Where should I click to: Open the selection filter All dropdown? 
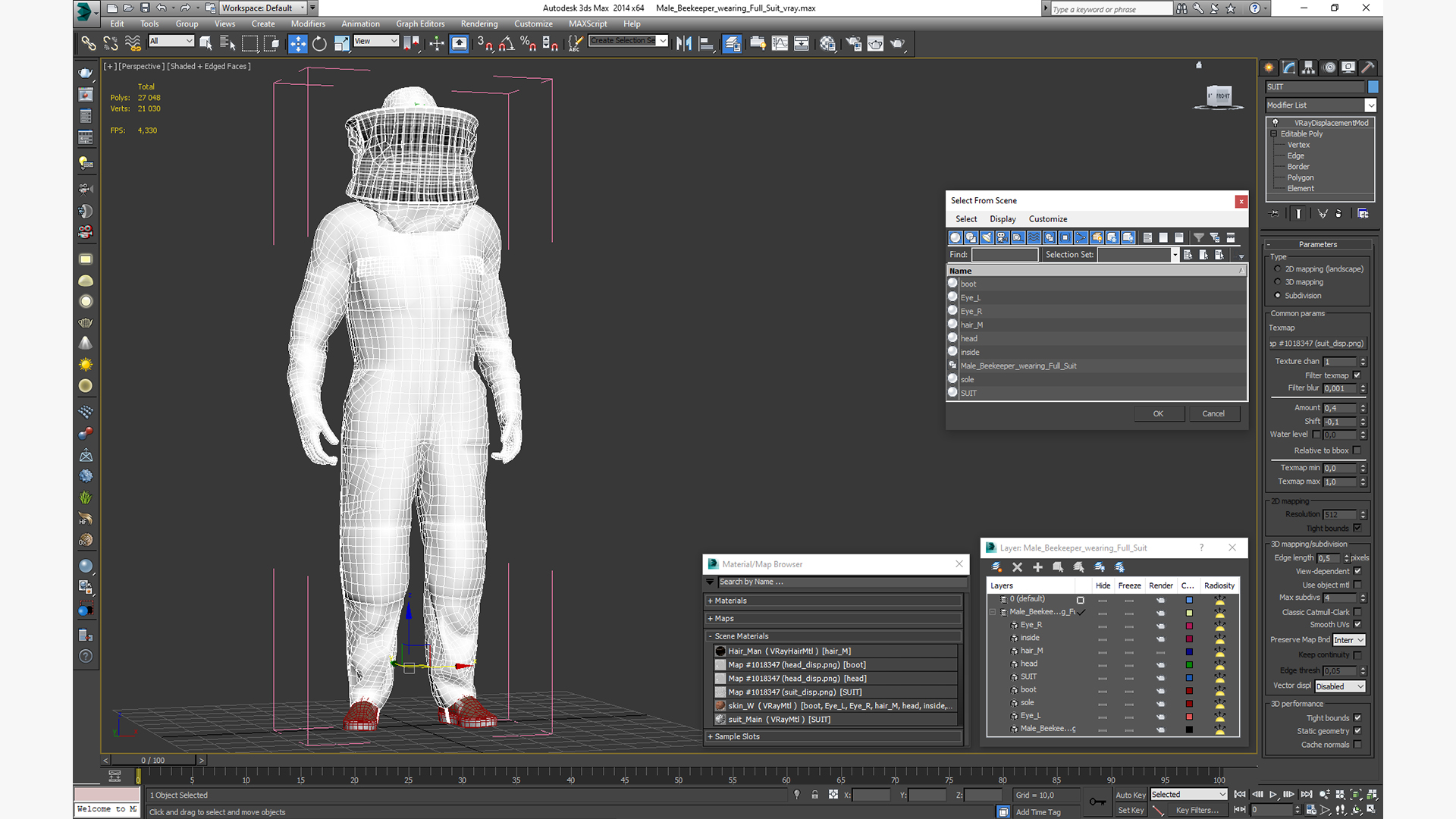[171, 41]
